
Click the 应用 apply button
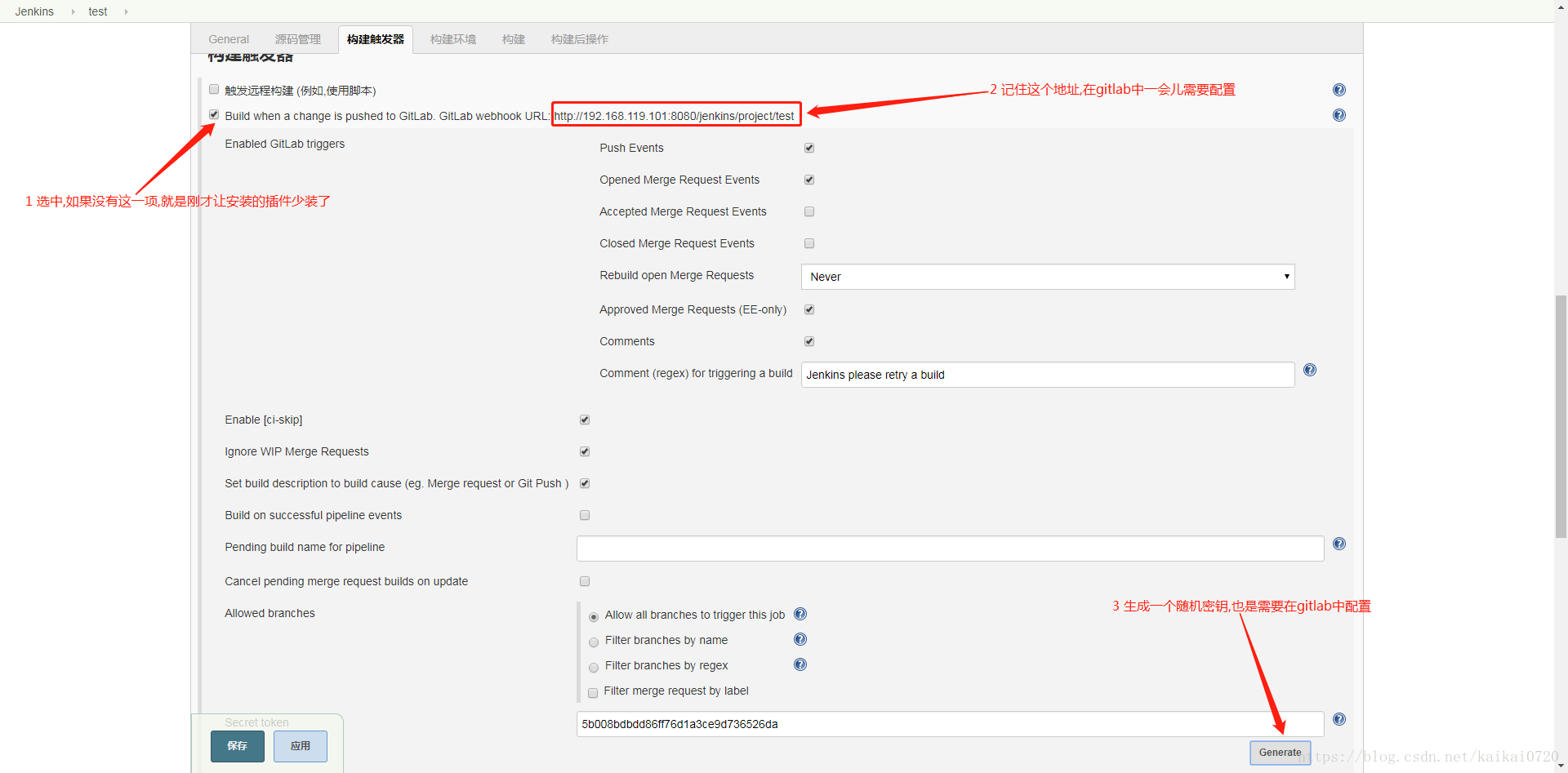pyautogui.click(x=301, y=746)
